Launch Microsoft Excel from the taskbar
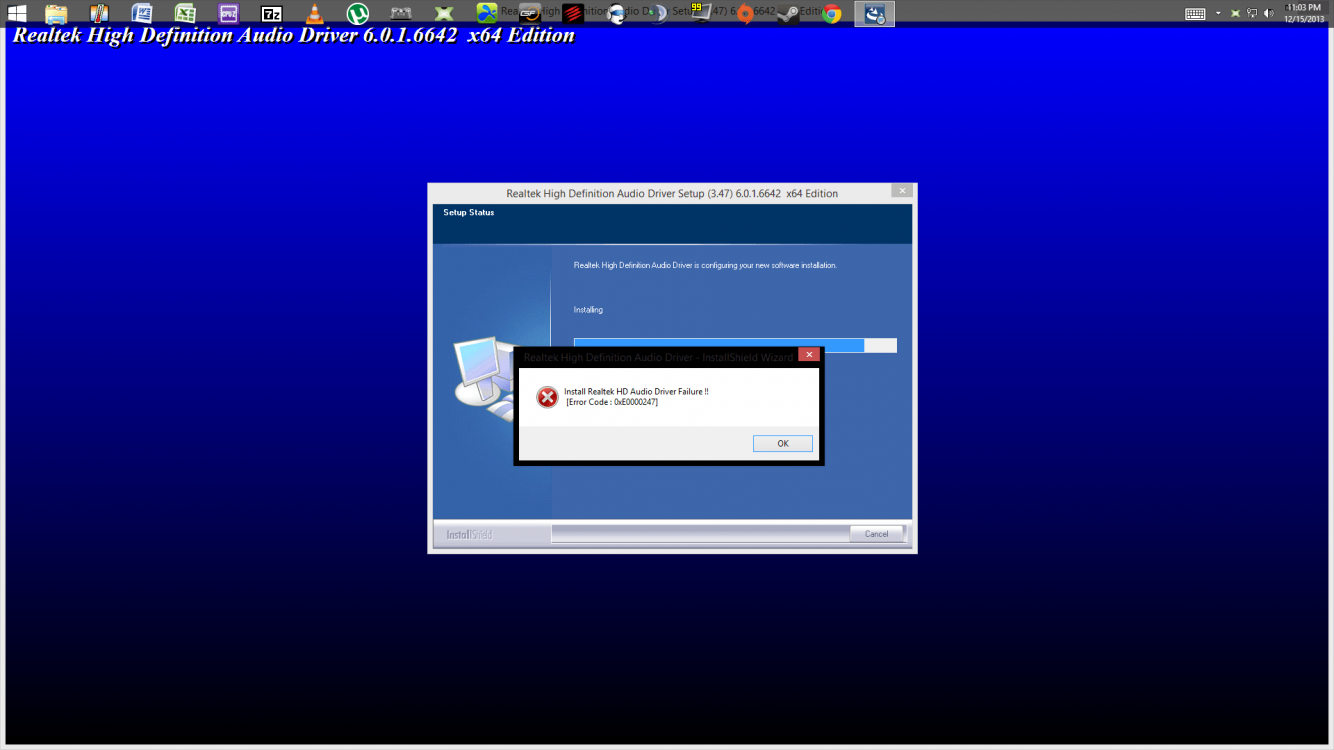 (185, 13)
